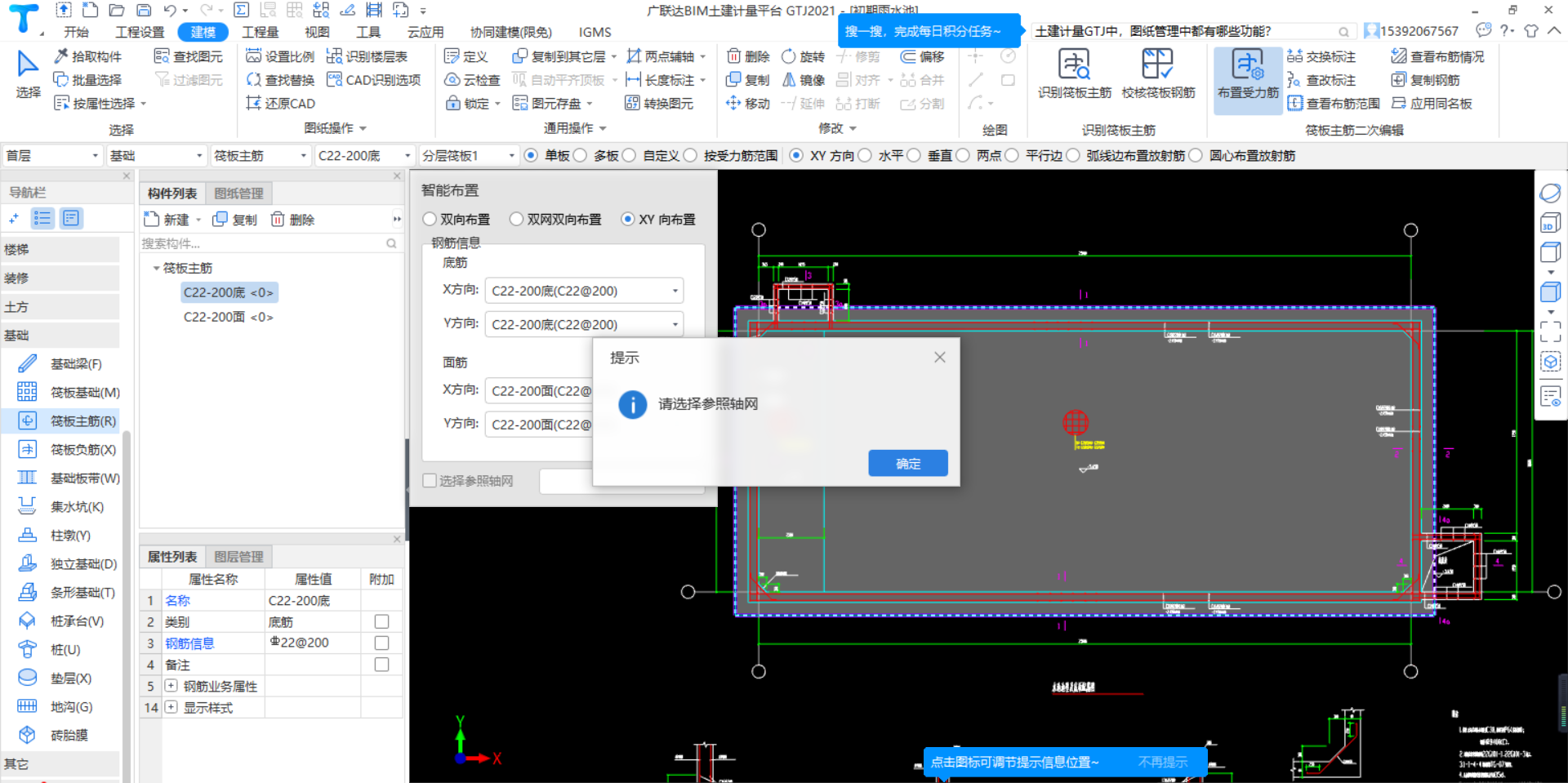Select 筏板基础(M) in the navigation bar
Viewport: 1568px width, 783px height.
pos(69,393)
